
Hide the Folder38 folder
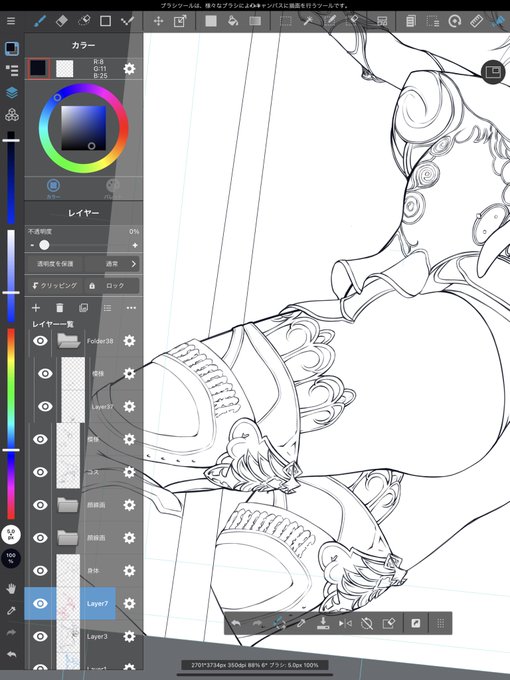point(40,340)
